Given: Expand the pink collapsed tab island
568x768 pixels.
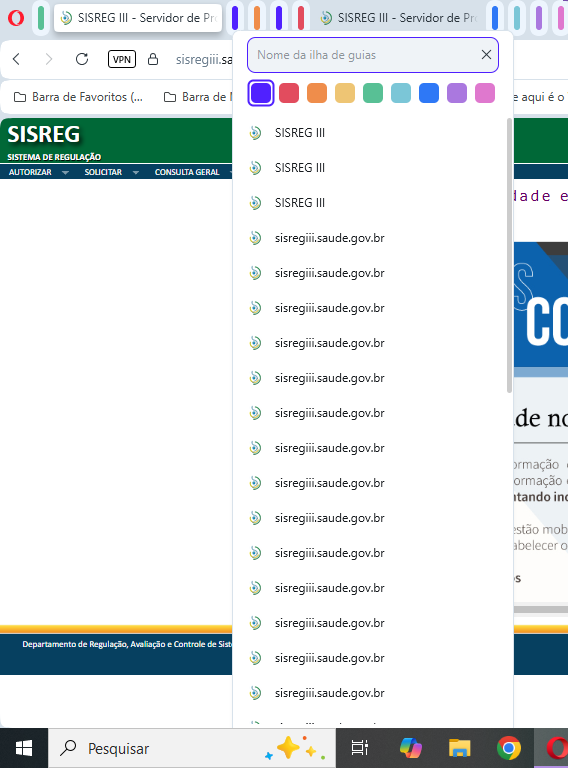Looking at the screenshot, I should [561, 18].
